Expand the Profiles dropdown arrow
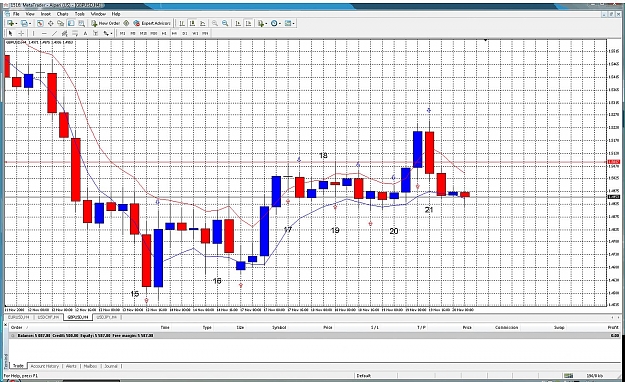The height and width of the screenshot is (382, 625). 30,24
